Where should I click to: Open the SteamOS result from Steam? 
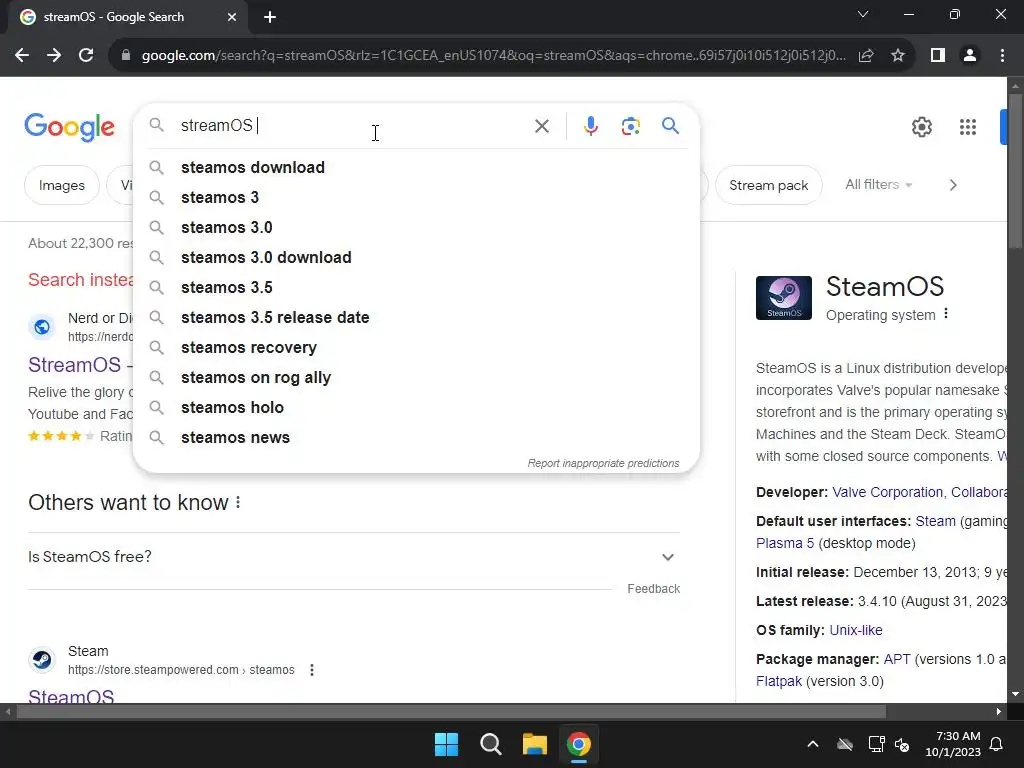[71, 695]
